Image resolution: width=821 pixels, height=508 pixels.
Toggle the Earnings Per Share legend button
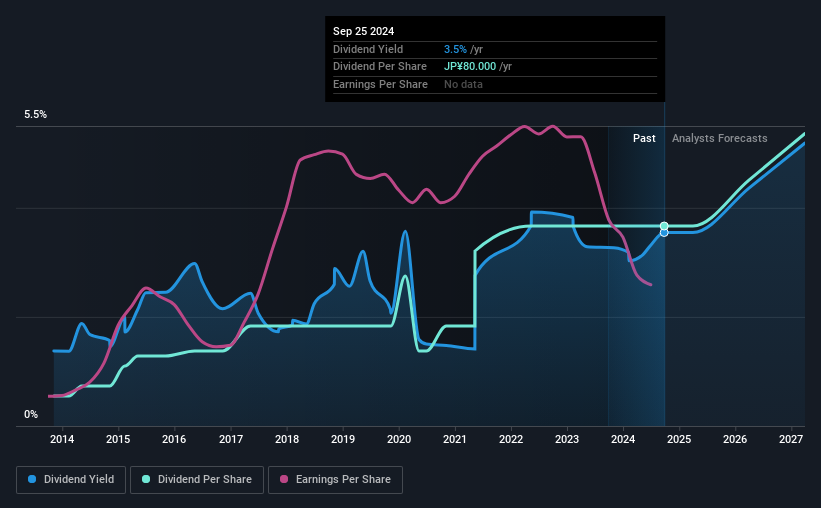click(335, 480)
